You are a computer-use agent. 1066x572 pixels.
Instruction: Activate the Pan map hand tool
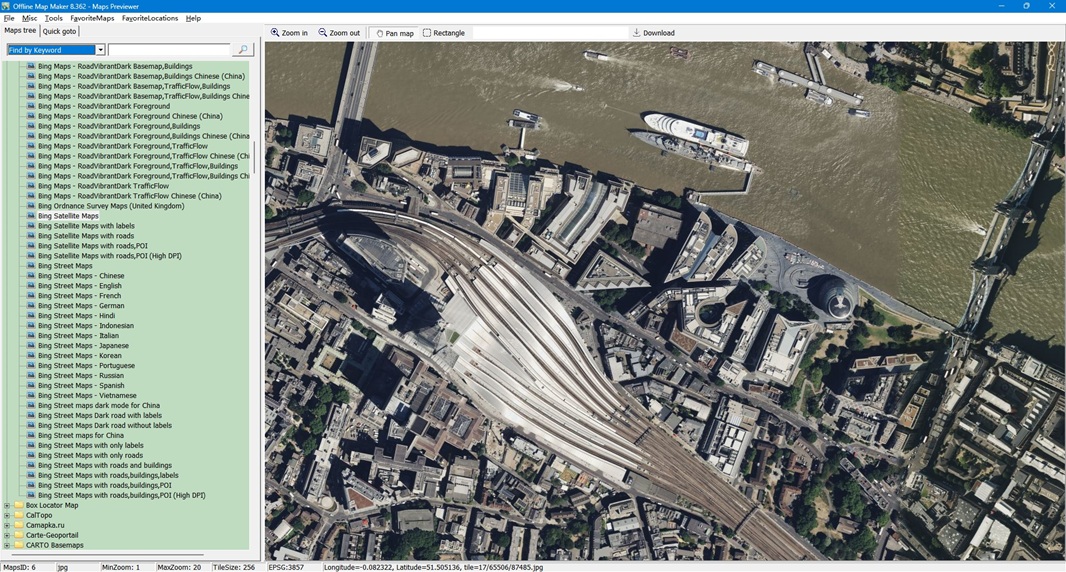click(394, 33)
